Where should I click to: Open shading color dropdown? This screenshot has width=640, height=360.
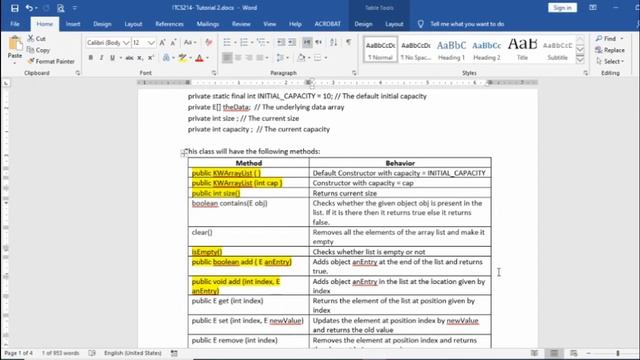(309, 58)
